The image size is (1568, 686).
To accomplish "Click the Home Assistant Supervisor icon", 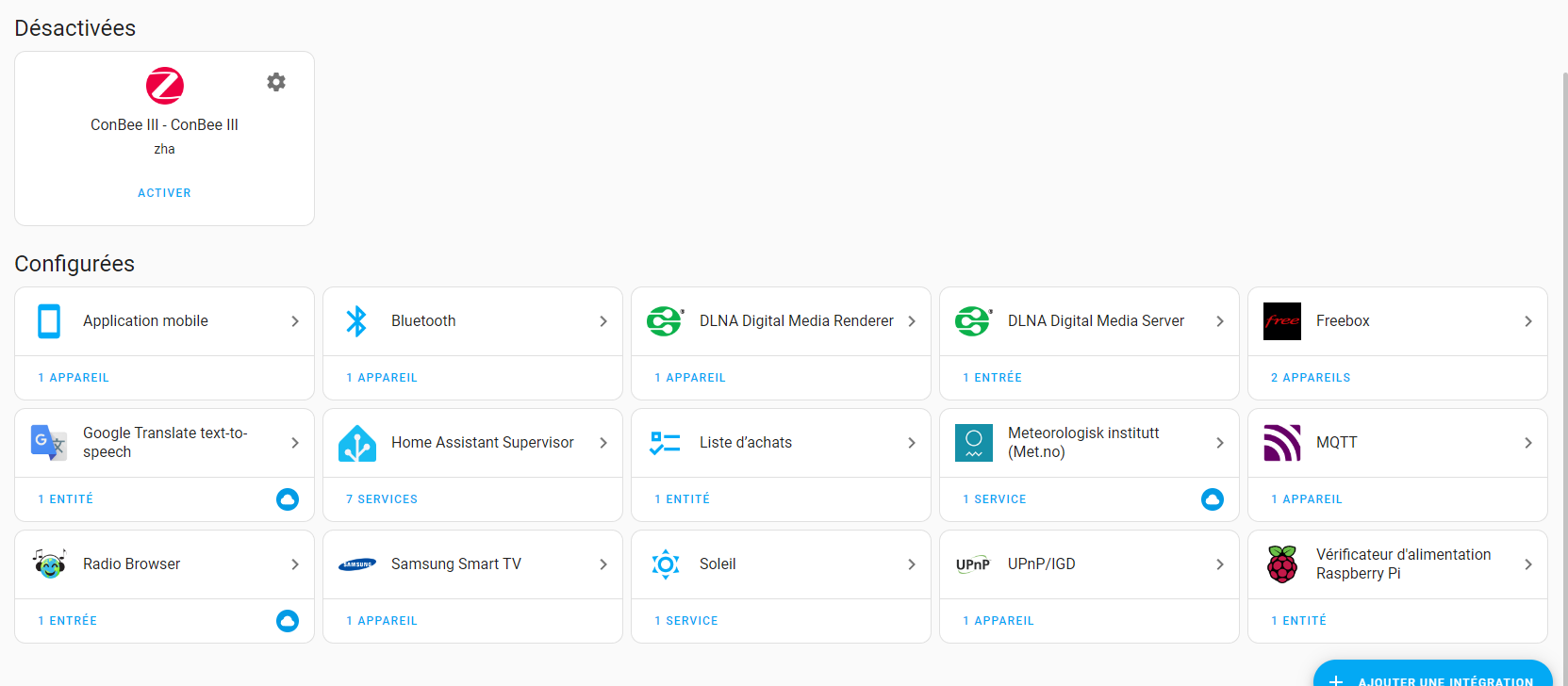I will click(356, 443).
